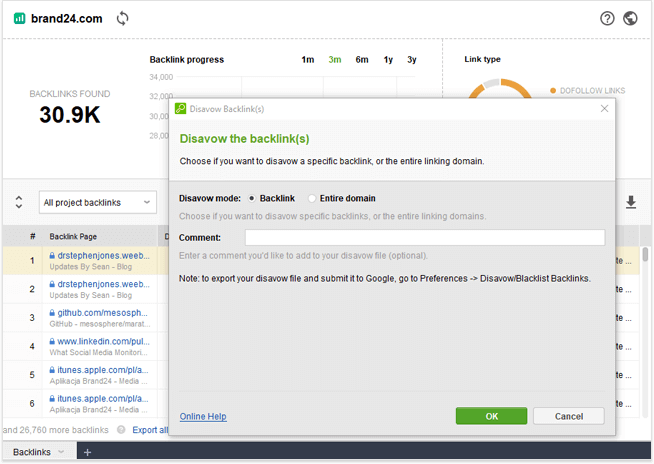Screen dimensions: 654x464
Task: Open drstephenjones.weeb... link in row 1
Action: (103, 255)
